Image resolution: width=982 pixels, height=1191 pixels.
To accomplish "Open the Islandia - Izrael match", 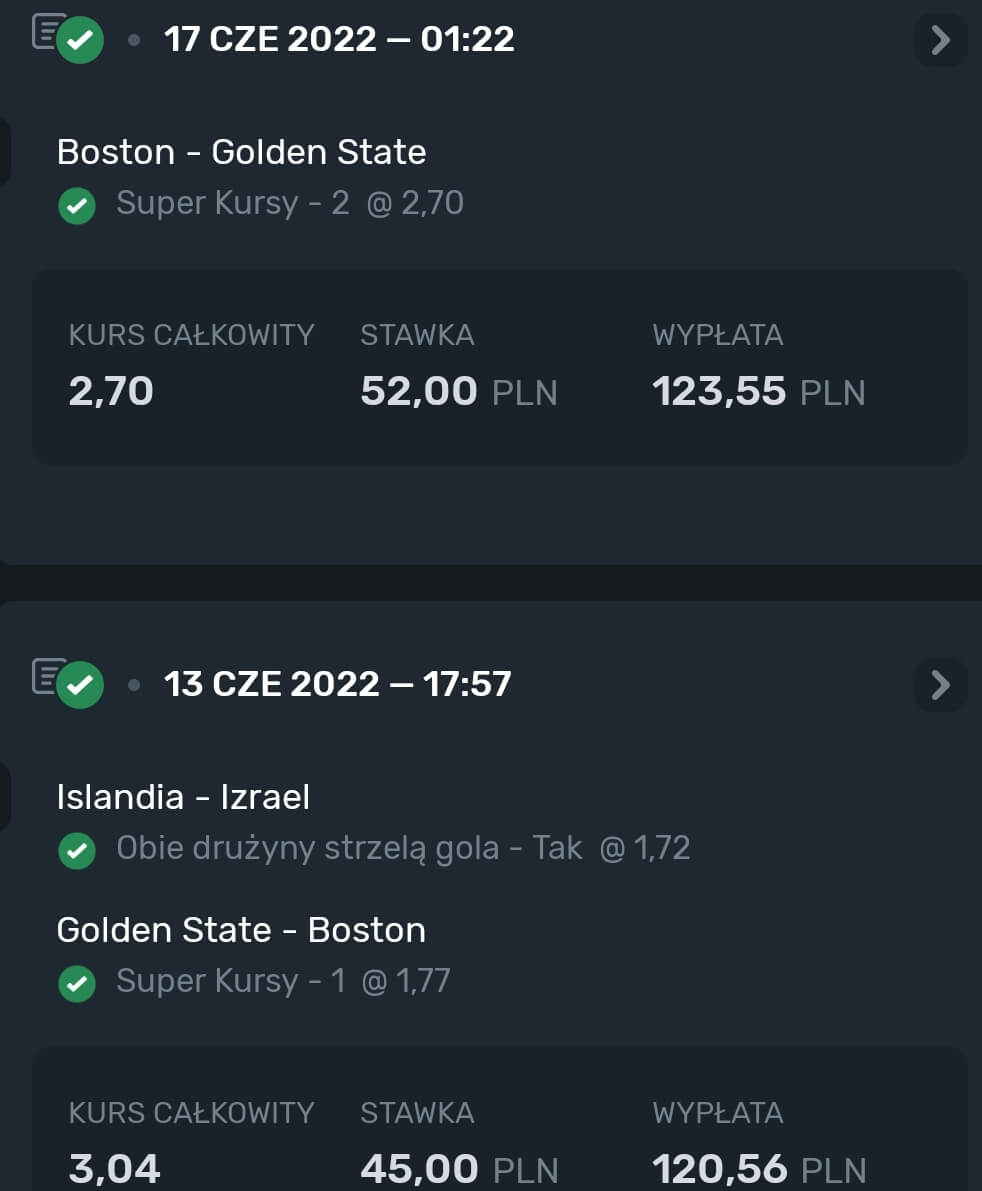I will pyautogui.click(x=183, y=797).
